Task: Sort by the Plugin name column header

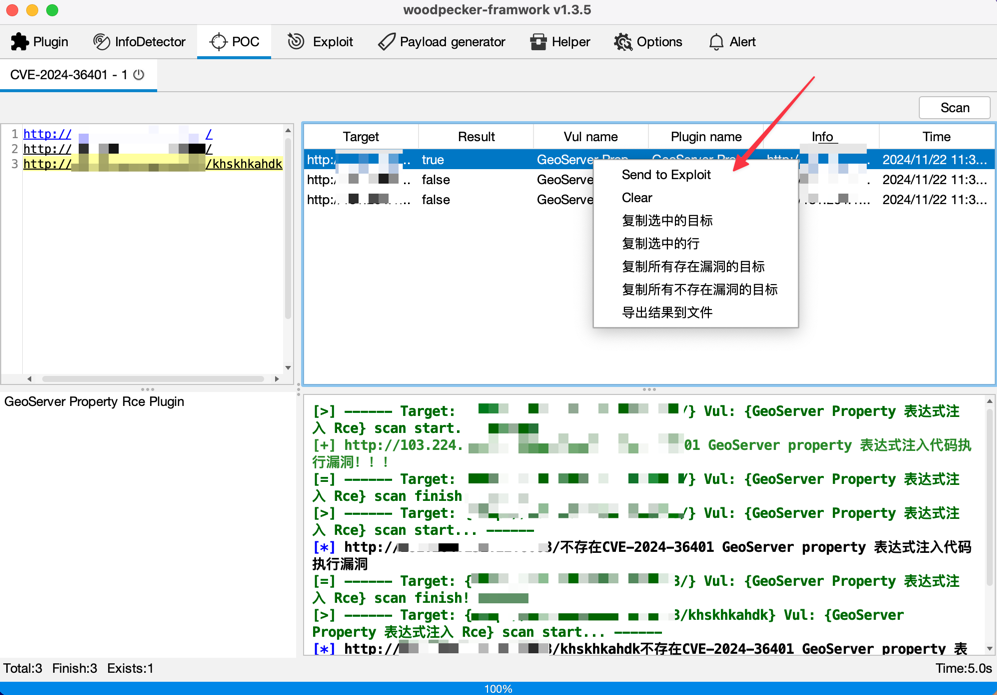Action: pyautogui.click(x=706, y=137)
